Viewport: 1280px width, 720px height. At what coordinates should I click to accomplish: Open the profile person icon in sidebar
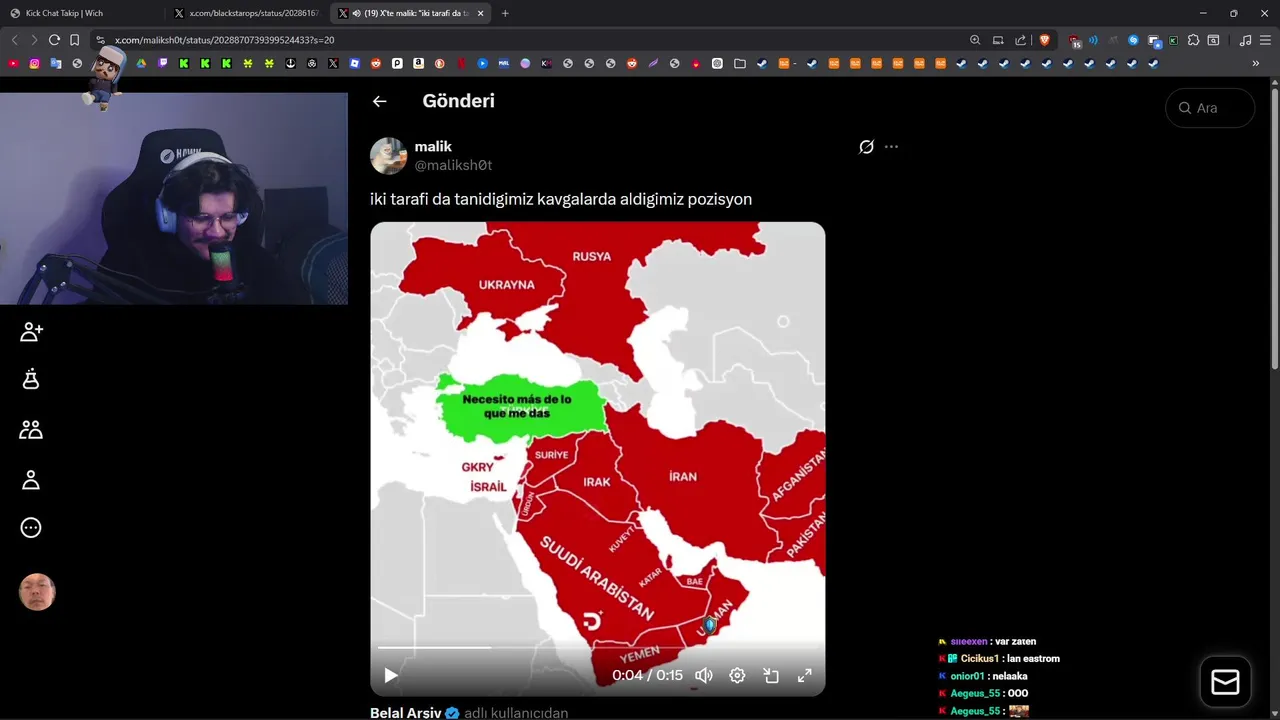31,480
